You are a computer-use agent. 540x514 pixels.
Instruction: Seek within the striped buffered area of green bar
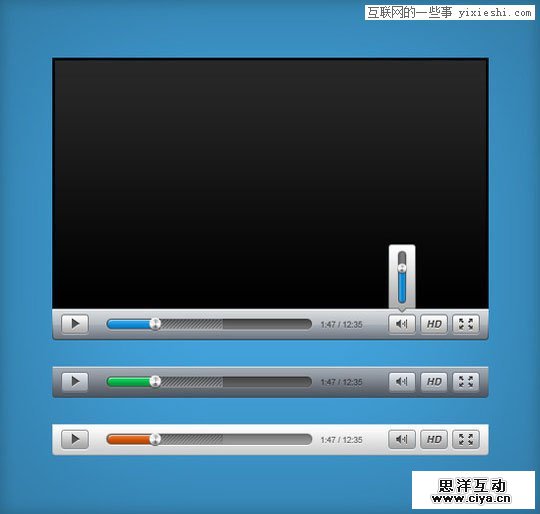[192, 382]
